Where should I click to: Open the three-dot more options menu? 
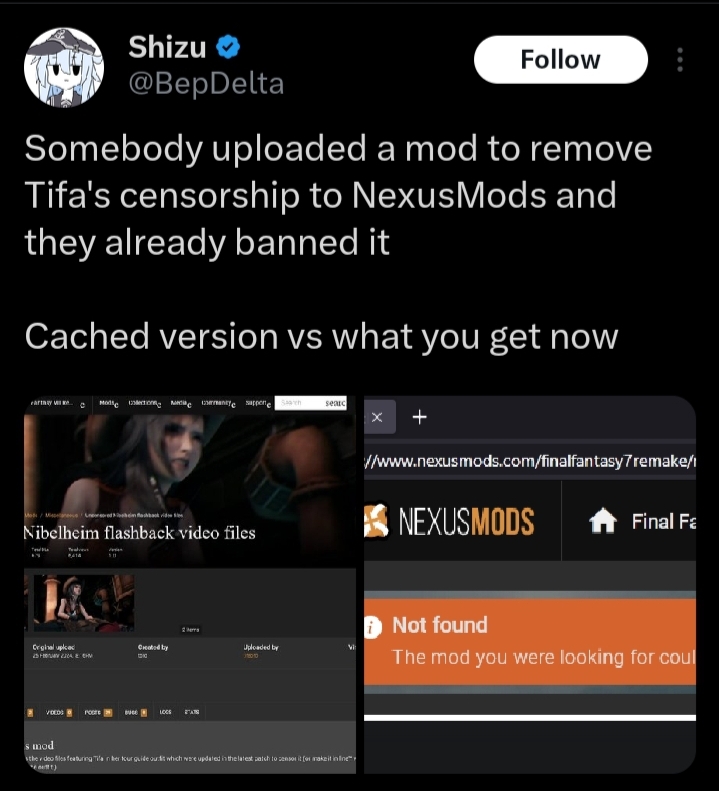(x=680, y=60)
